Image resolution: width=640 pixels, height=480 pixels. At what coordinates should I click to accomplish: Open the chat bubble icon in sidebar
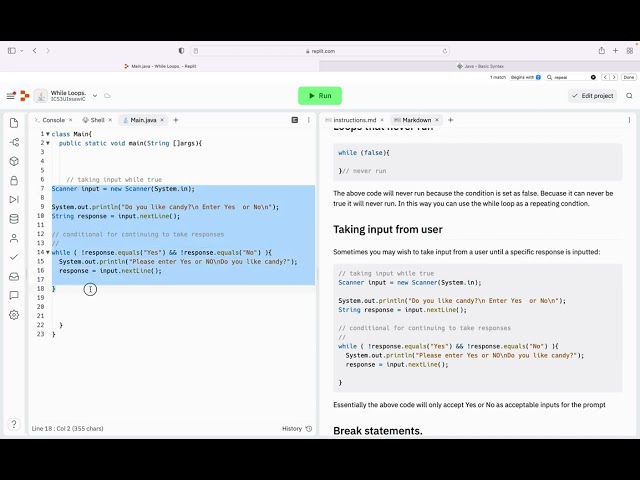14,295
